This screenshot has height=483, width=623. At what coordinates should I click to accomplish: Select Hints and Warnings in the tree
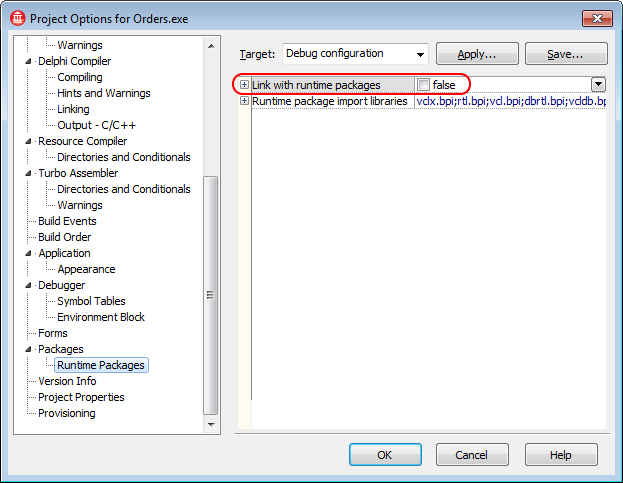tap(104, 93)
